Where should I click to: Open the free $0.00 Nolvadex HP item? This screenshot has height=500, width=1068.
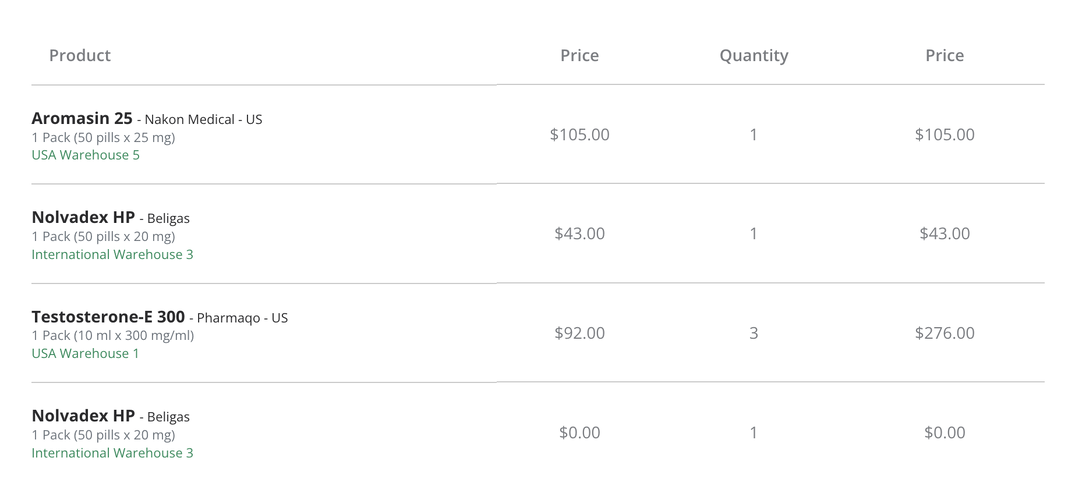pyautogui.click(x=83, y=416)
